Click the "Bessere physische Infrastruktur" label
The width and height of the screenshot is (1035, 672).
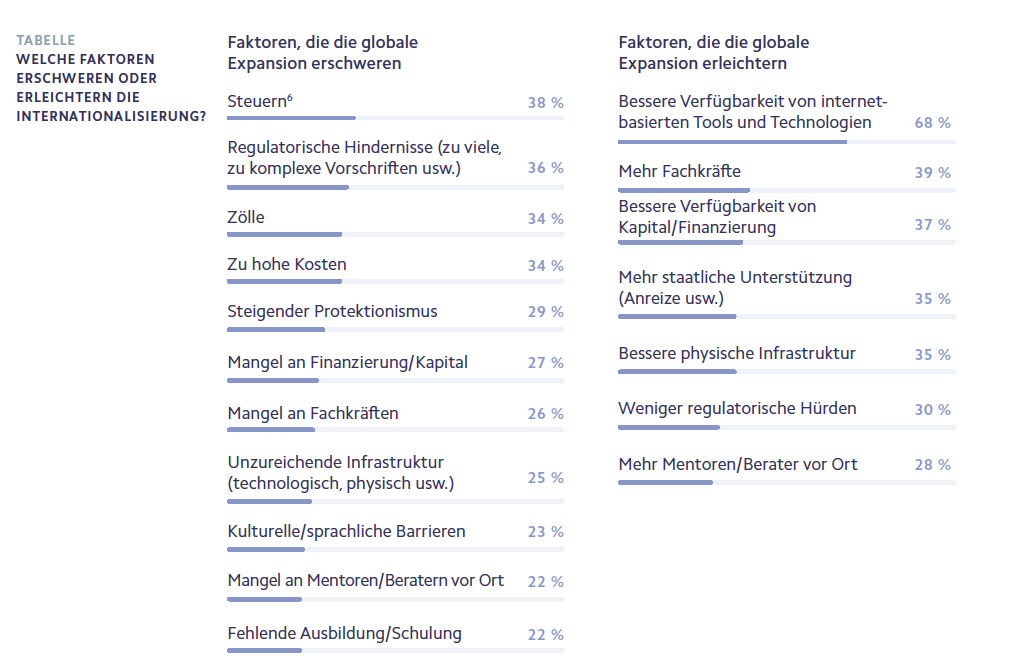tap(737, 353)
